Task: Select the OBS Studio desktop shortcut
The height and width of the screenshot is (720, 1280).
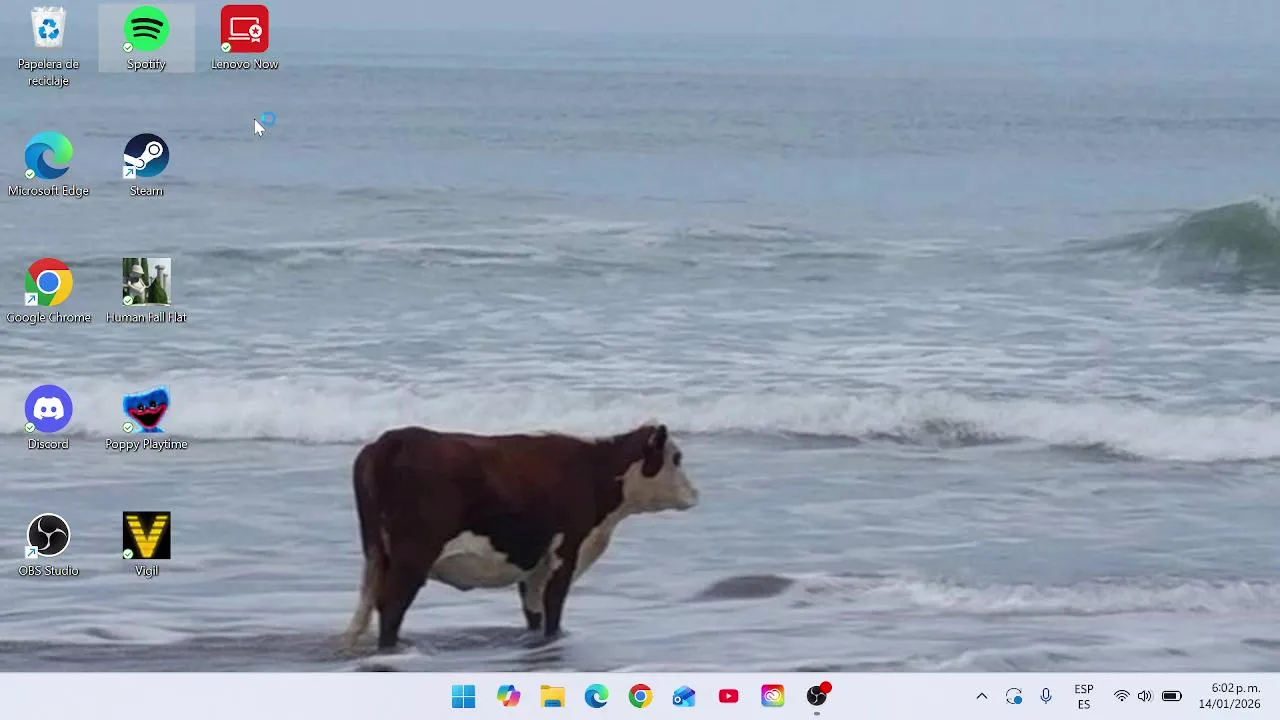Action: (48, 545)
